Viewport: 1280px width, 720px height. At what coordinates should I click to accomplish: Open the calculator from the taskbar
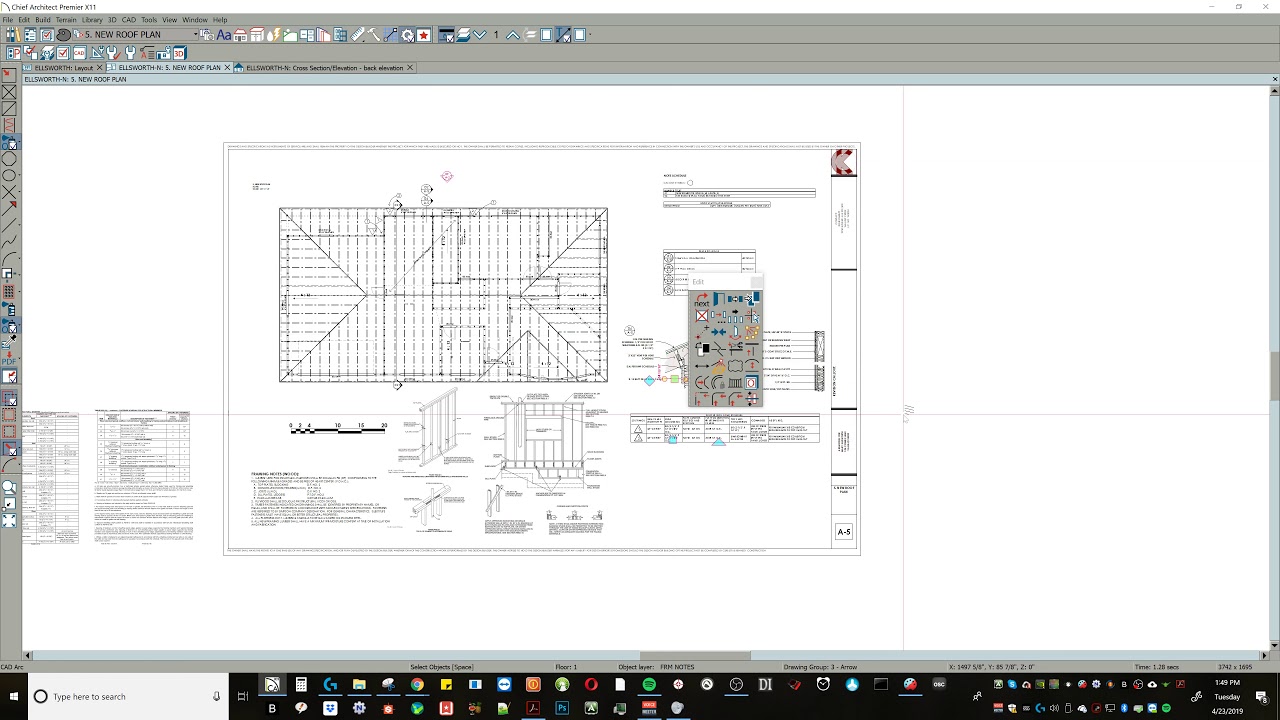(301, 685)
